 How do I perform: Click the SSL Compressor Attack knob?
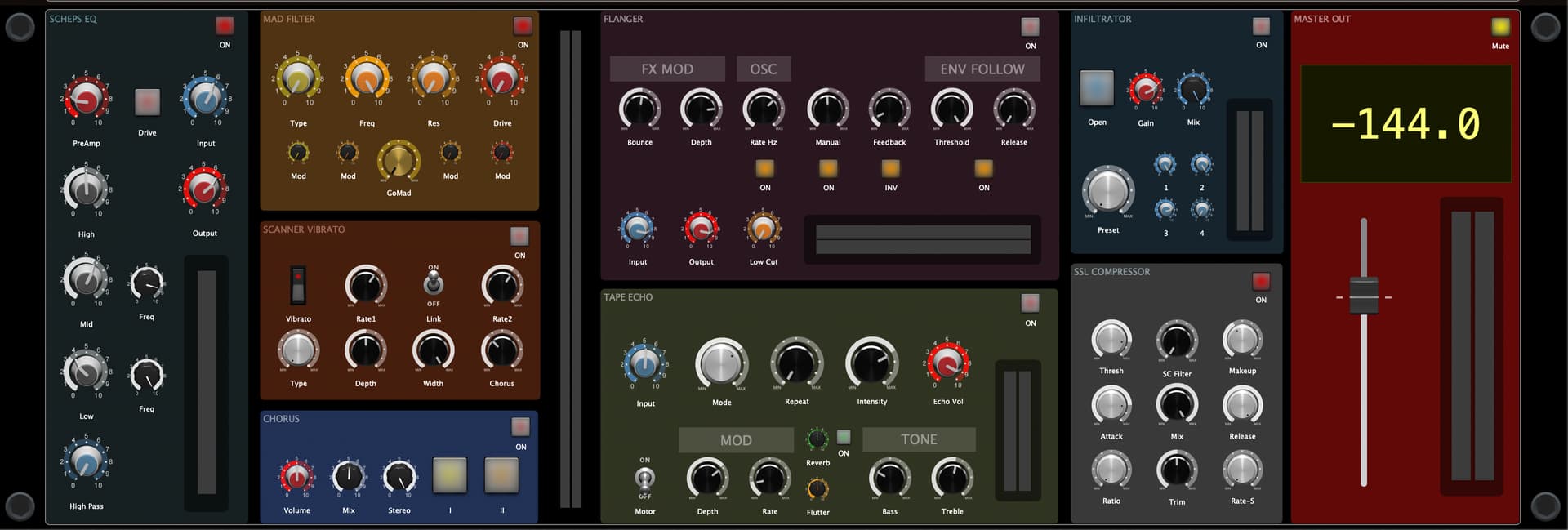tap(1111, 405)
